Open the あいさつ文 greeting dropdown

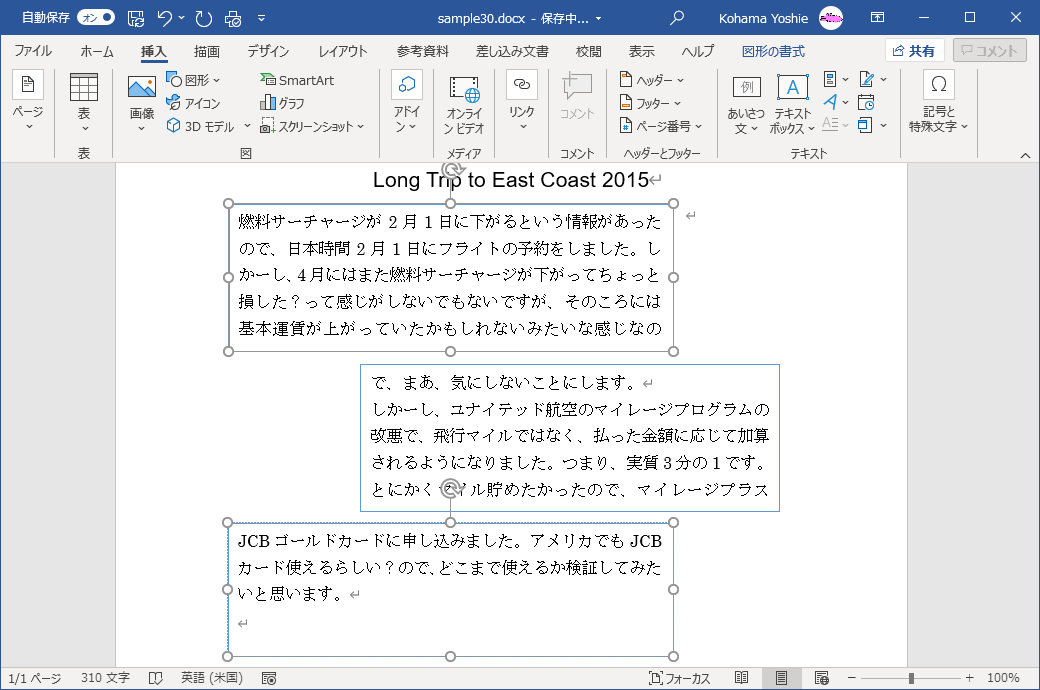(x=746, y=104)
